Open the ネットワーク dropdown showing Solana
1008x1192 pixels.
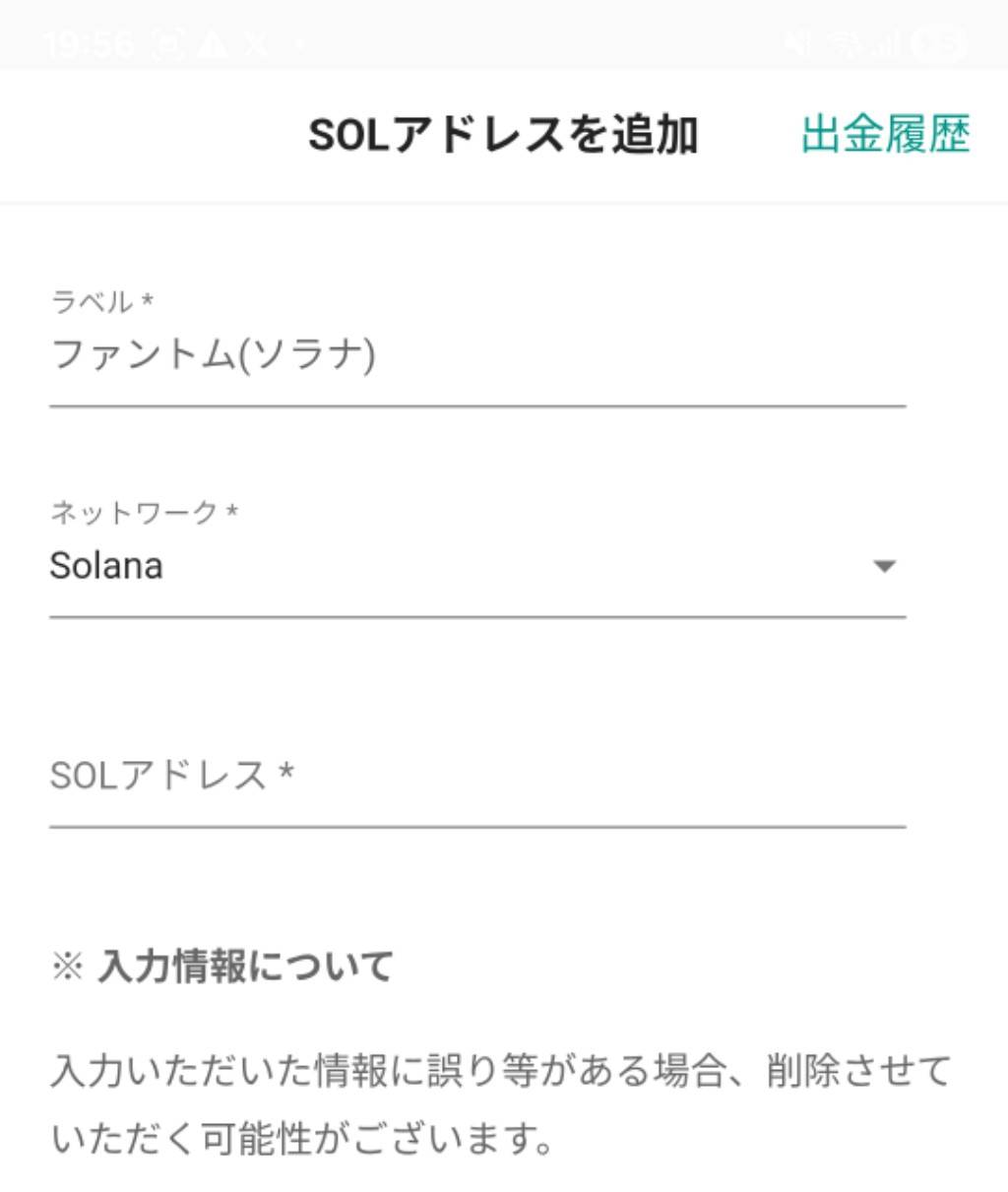click(476, 566)
